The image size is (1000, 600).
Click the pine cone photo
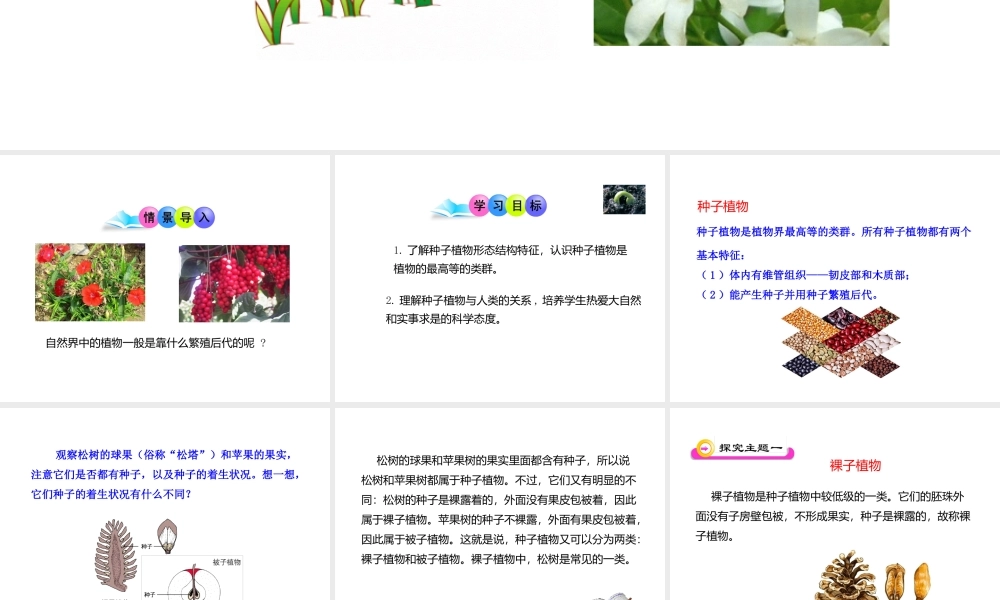point(846,576)
